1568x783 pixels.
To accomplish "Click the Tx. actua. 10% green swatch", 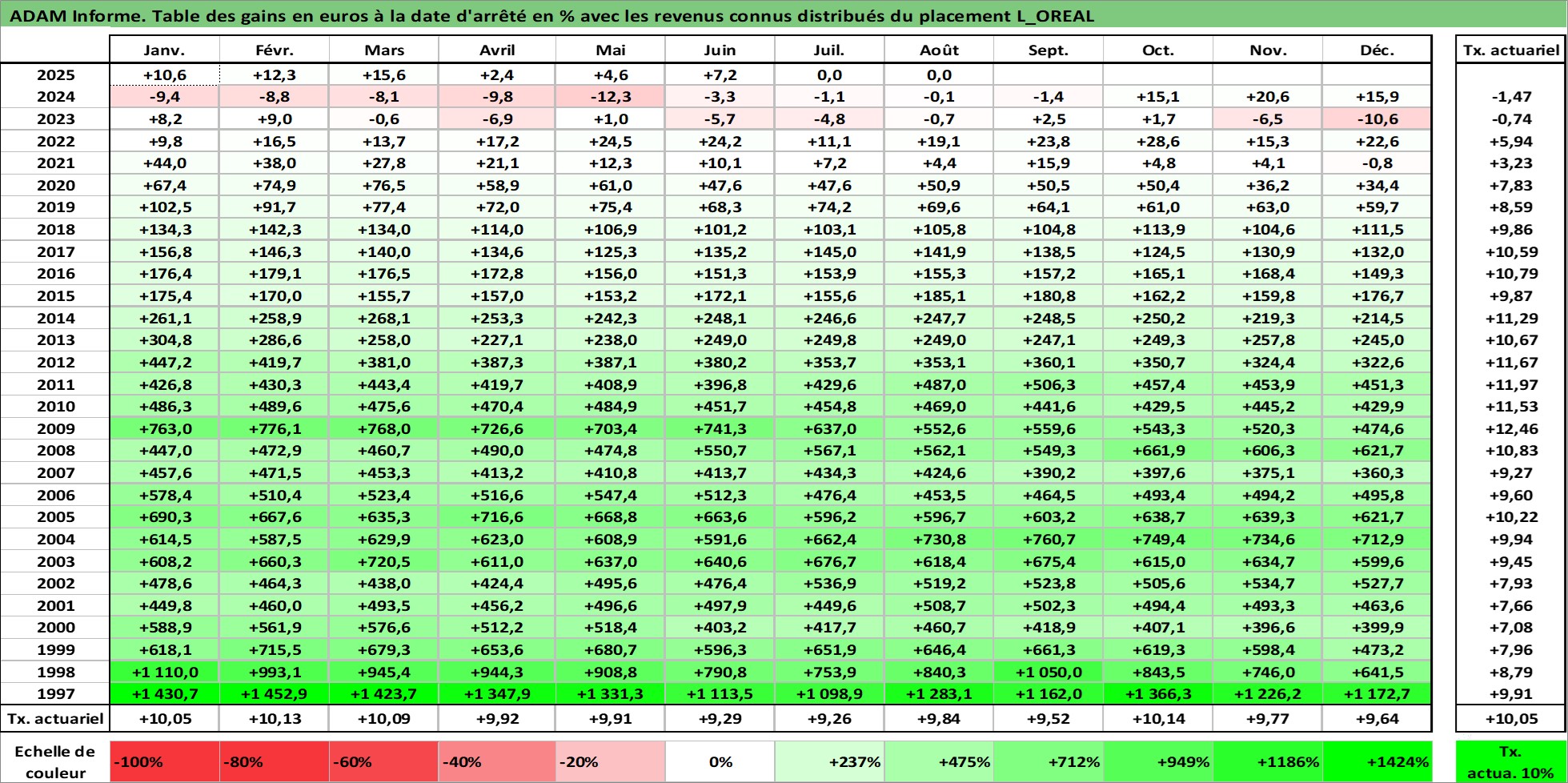I will point(1511,762).
